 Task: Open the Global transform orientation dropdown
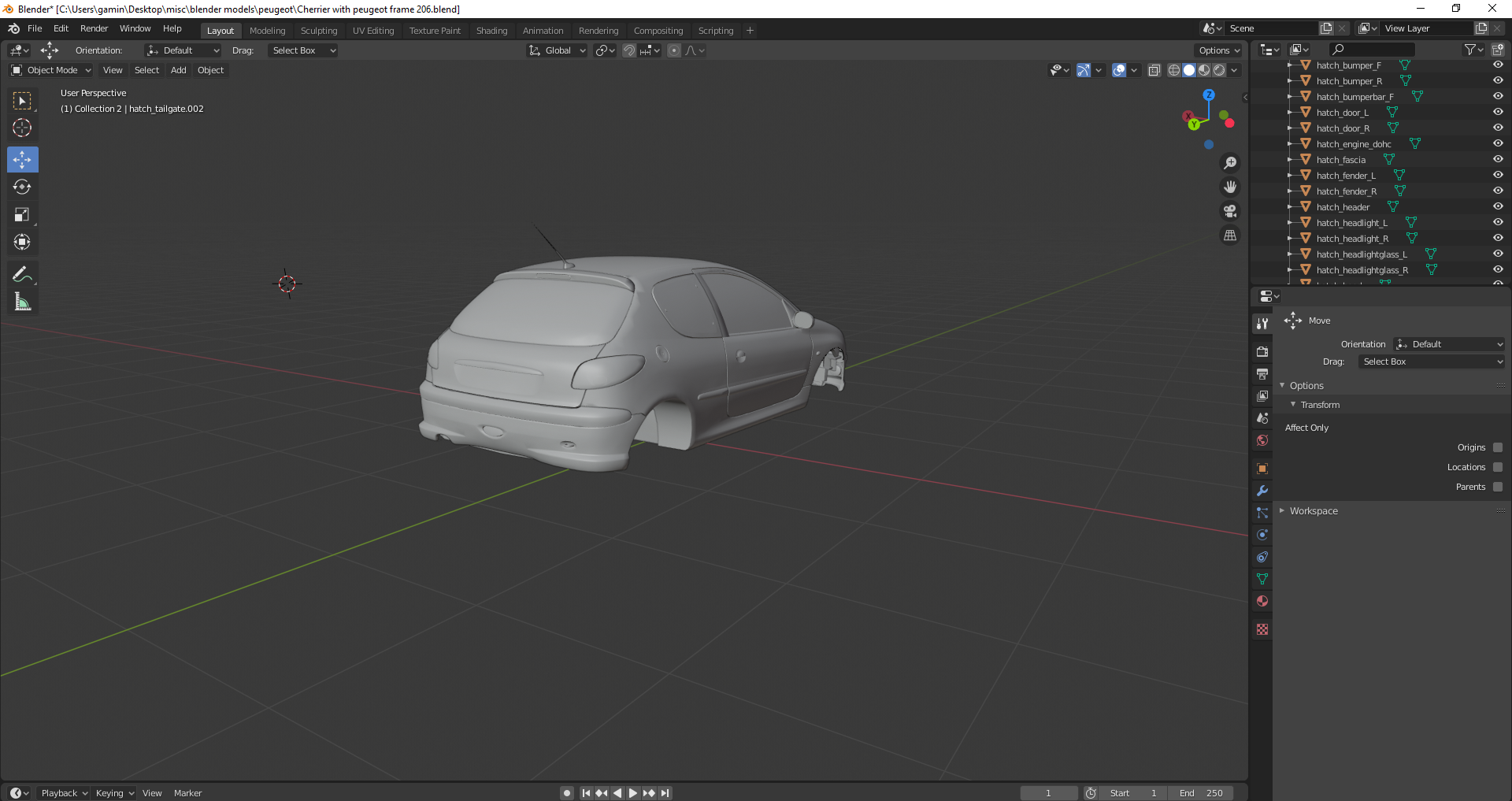pos(557,50)
